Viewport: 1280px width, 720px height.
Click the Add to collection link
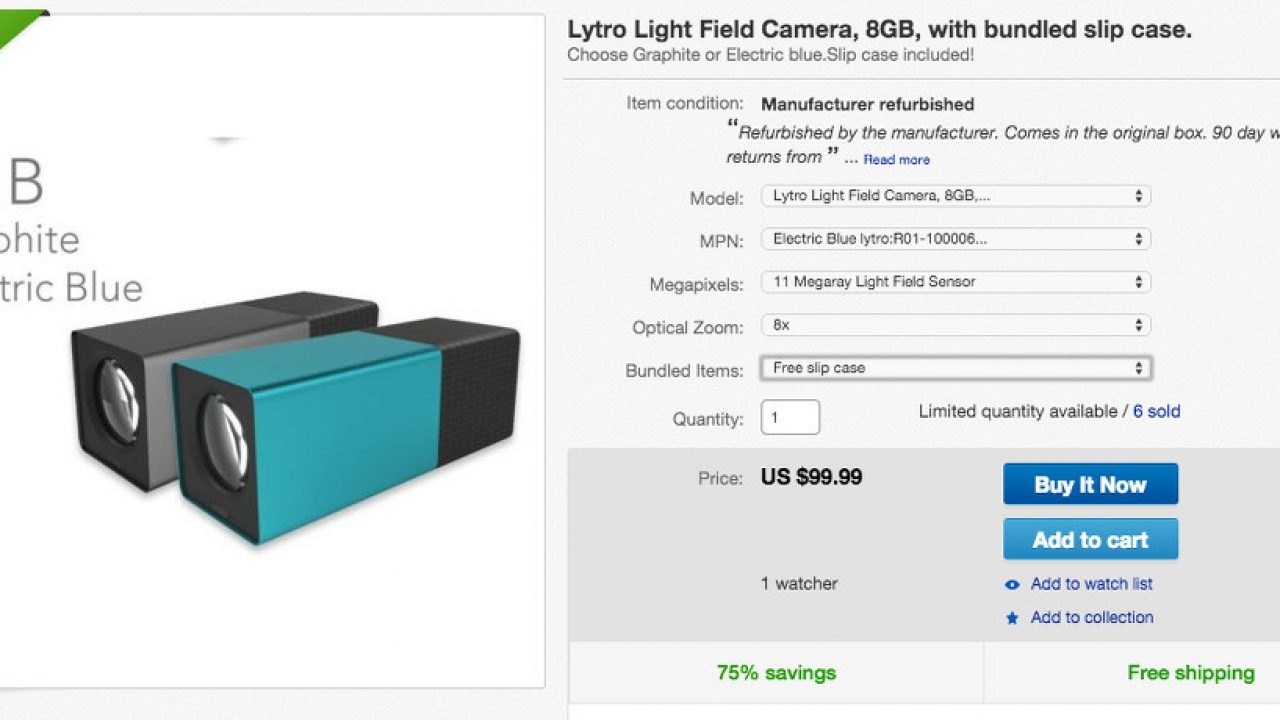(1091, 618)
